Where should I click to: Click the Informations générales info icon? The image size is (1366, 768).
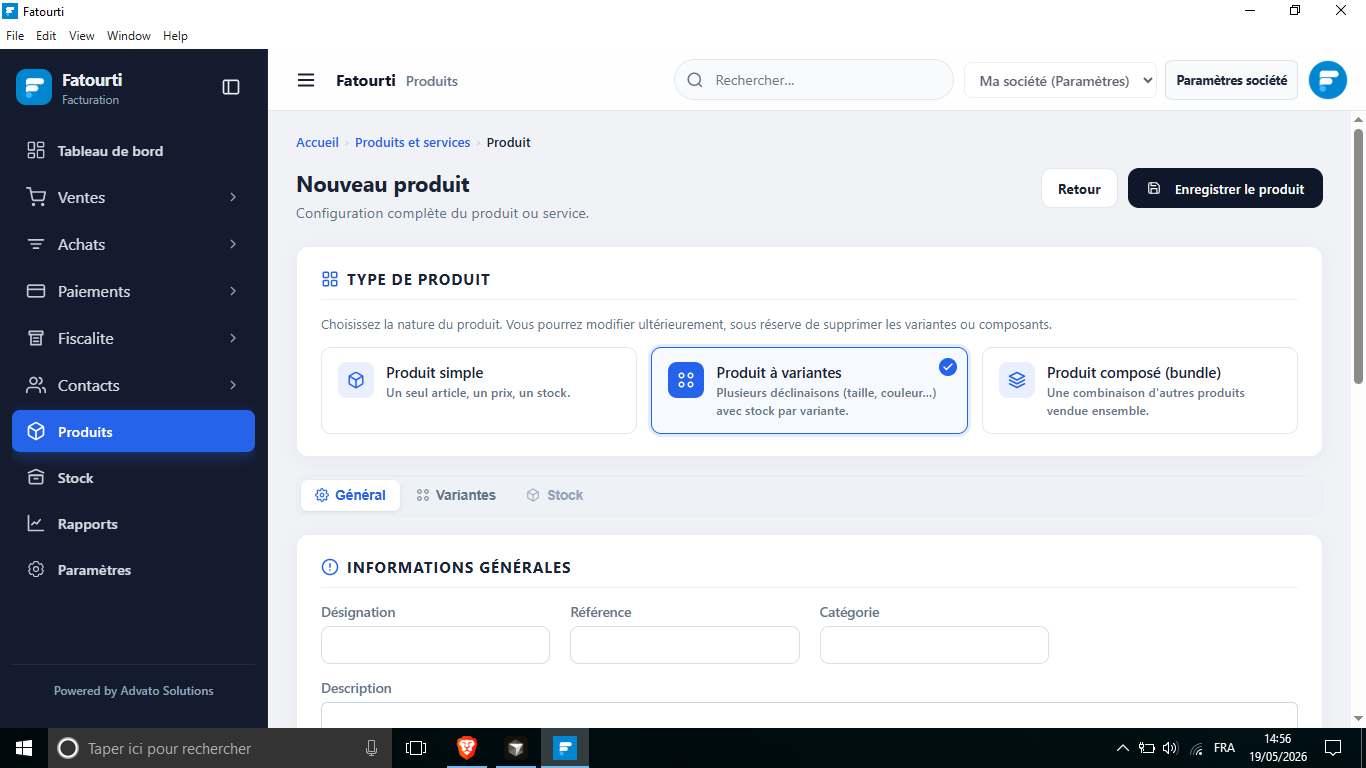click(x=330, y=567)
